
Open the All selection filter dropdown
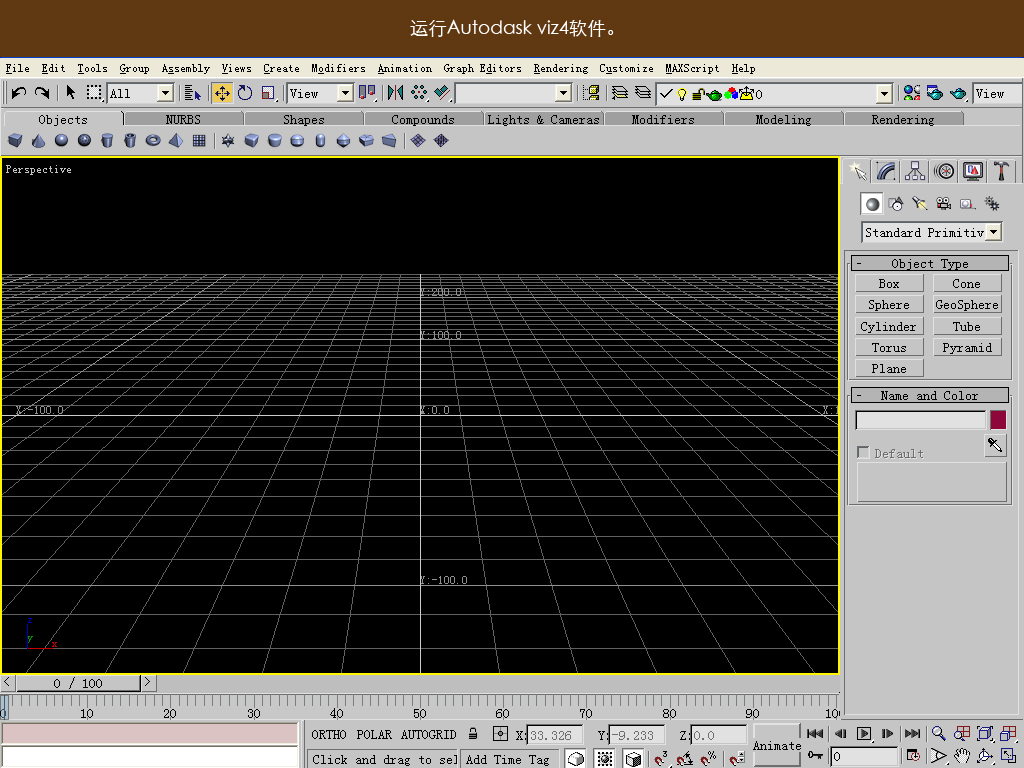coord(166,93)
